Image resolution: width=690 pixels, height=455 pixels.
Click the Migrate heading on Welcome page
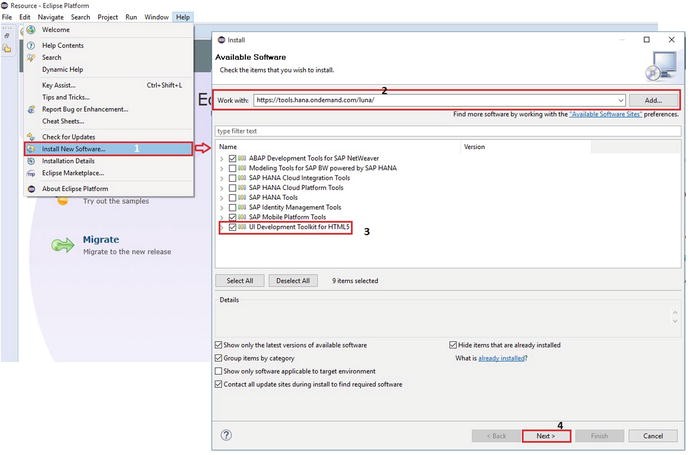pyautogui.click(x=101, y=239)
